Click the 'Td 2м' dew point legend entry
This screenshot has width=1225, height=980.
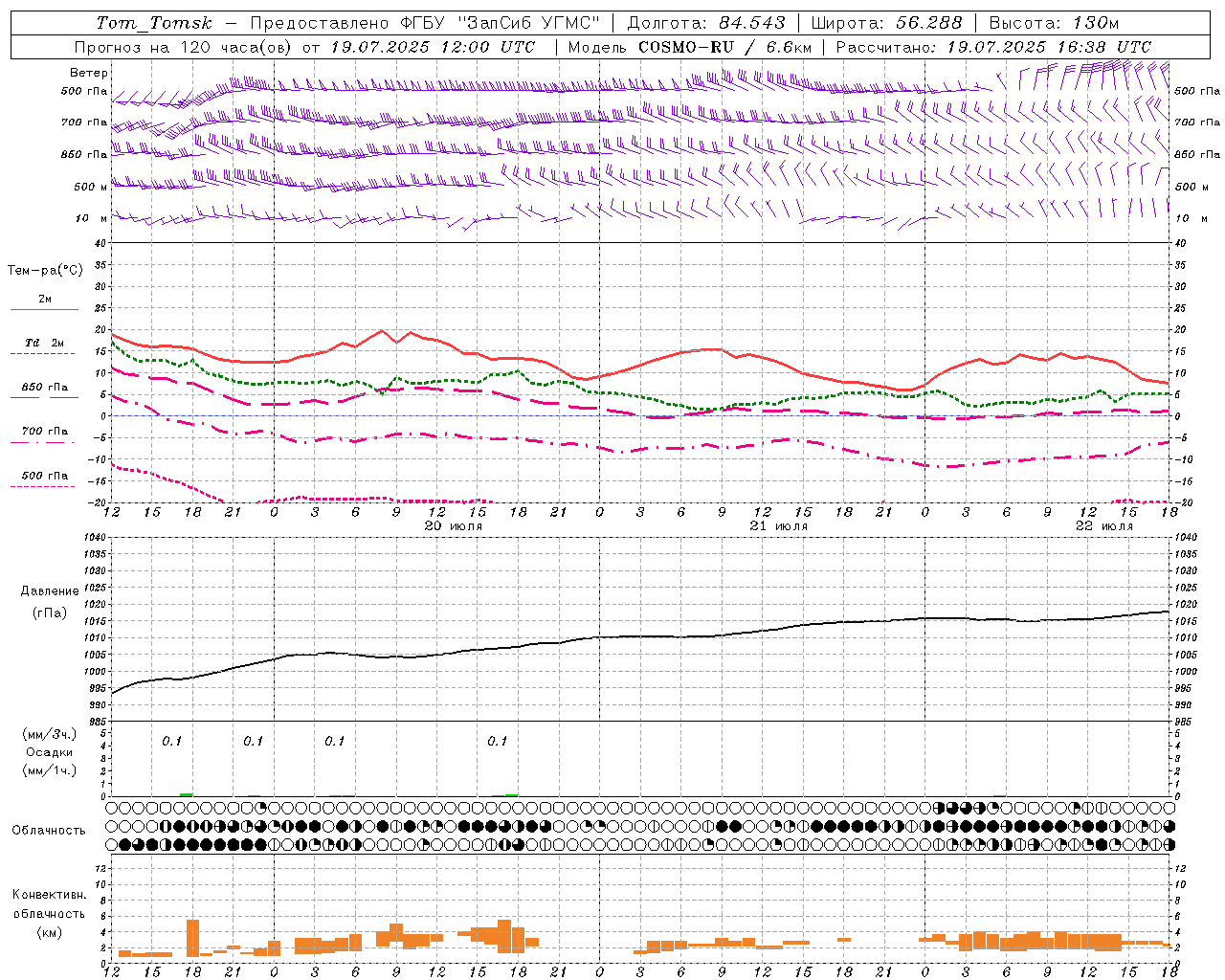coord(45,343)
